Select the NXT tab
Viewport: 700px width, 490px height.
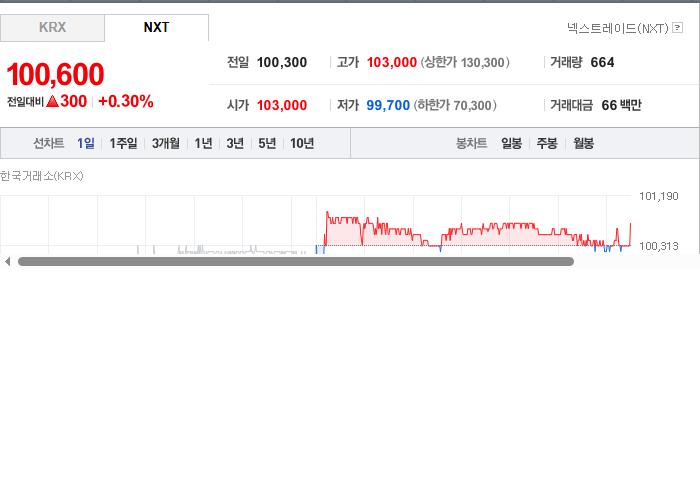tap(156, 28)
